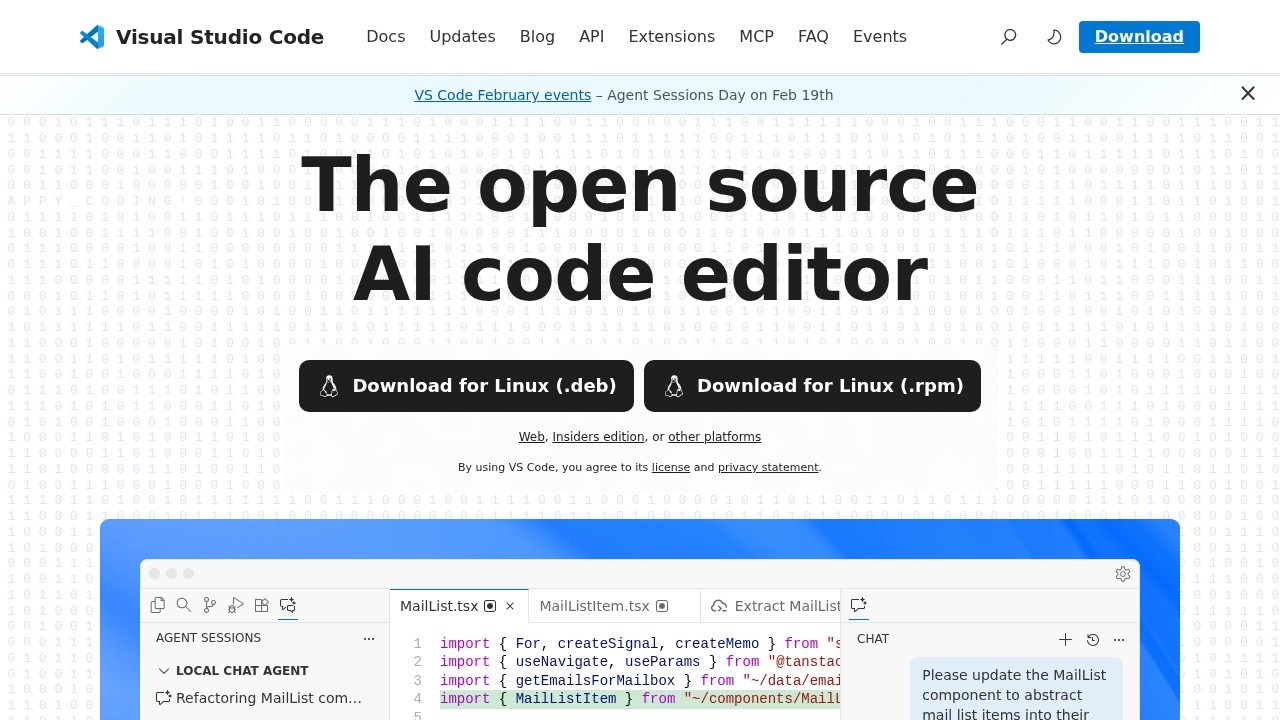
Task: Open the Agent Sessions more actions menu
Action: click(x=369, y=638)
